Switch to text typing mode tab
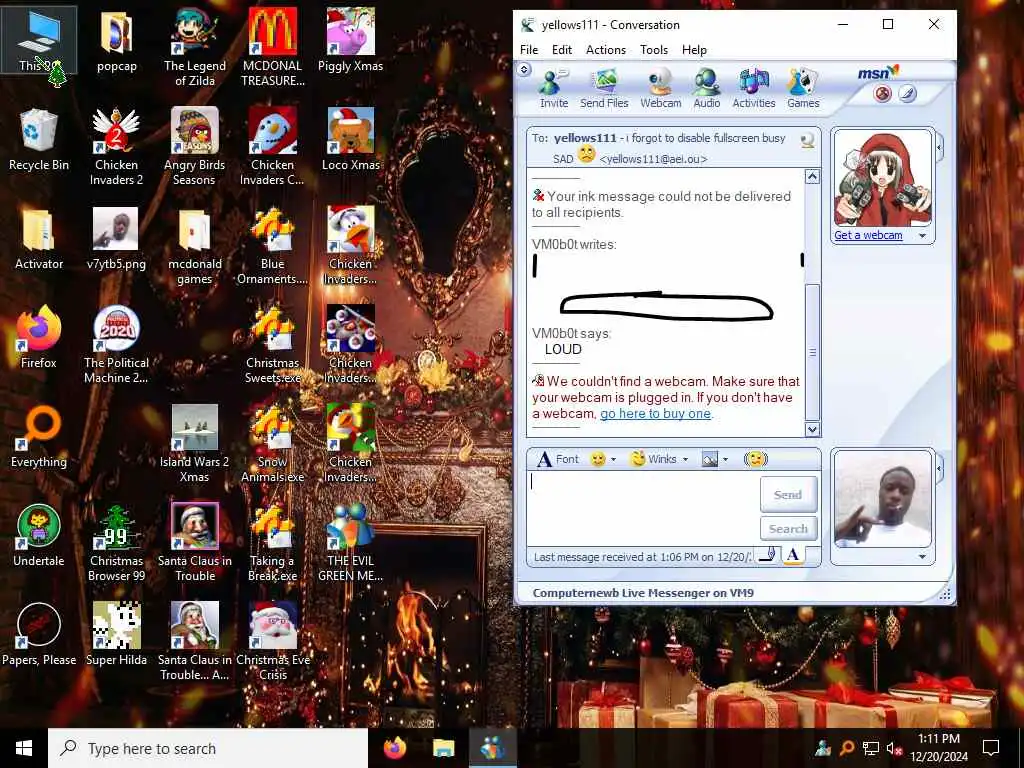Image resolution: width=1024 pixels, height=768 pixels. coord(793,555)
